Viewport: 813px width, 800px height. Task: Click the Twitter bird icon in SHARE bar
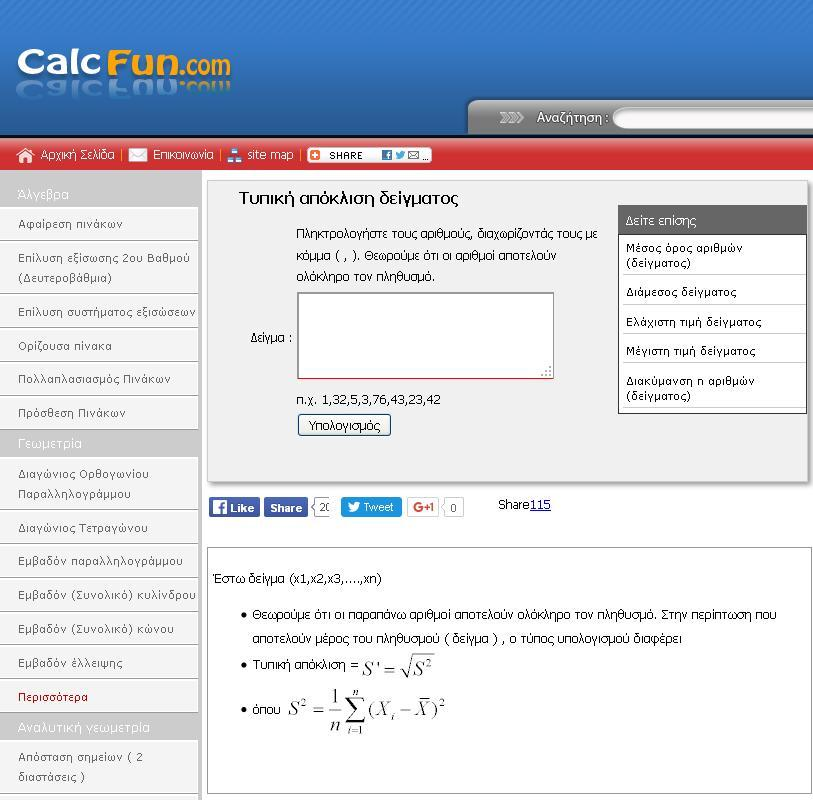coord(400,155)
